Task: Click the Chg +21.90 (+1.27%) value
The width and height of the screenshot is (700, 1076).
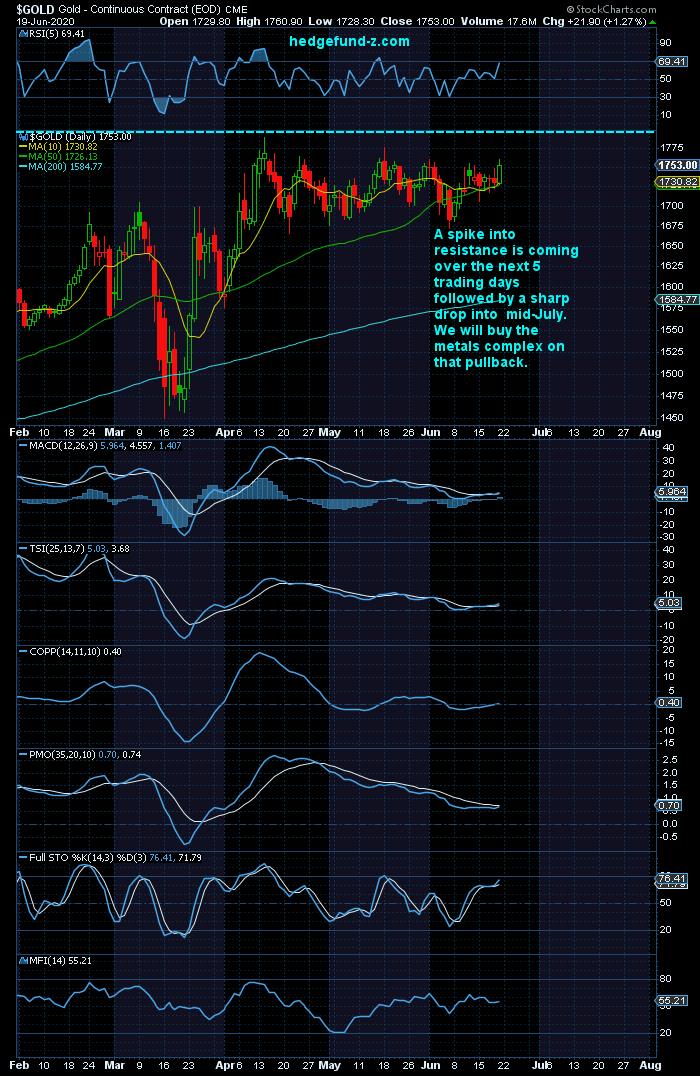Action: (x=594, y=21)
